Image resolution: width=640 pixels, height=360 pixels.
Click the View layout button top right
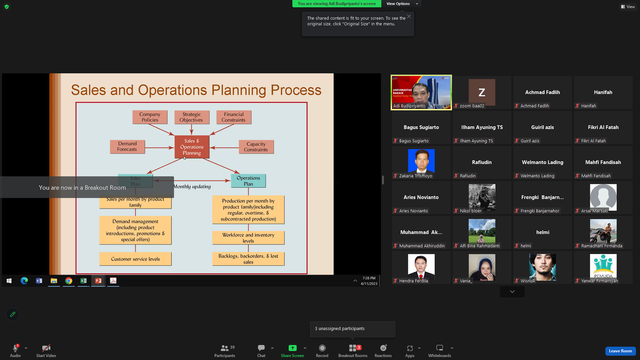(628, 7)
